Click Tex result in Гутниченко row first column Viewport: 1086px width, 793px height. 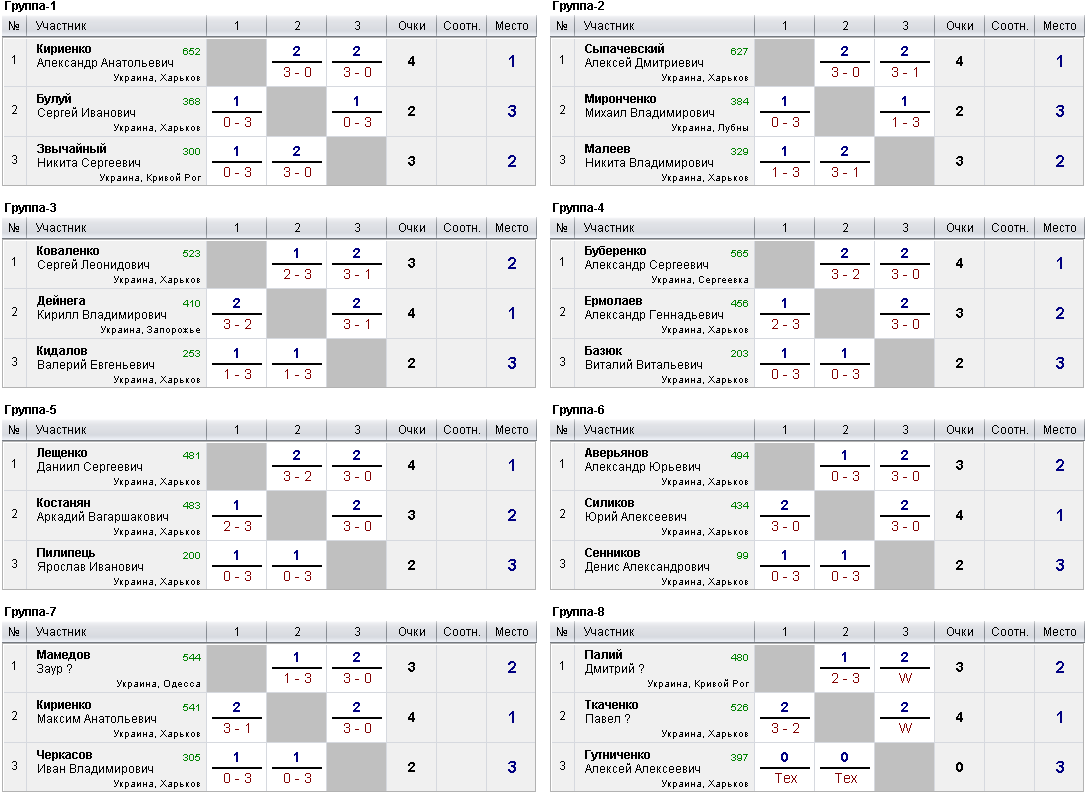785,778
